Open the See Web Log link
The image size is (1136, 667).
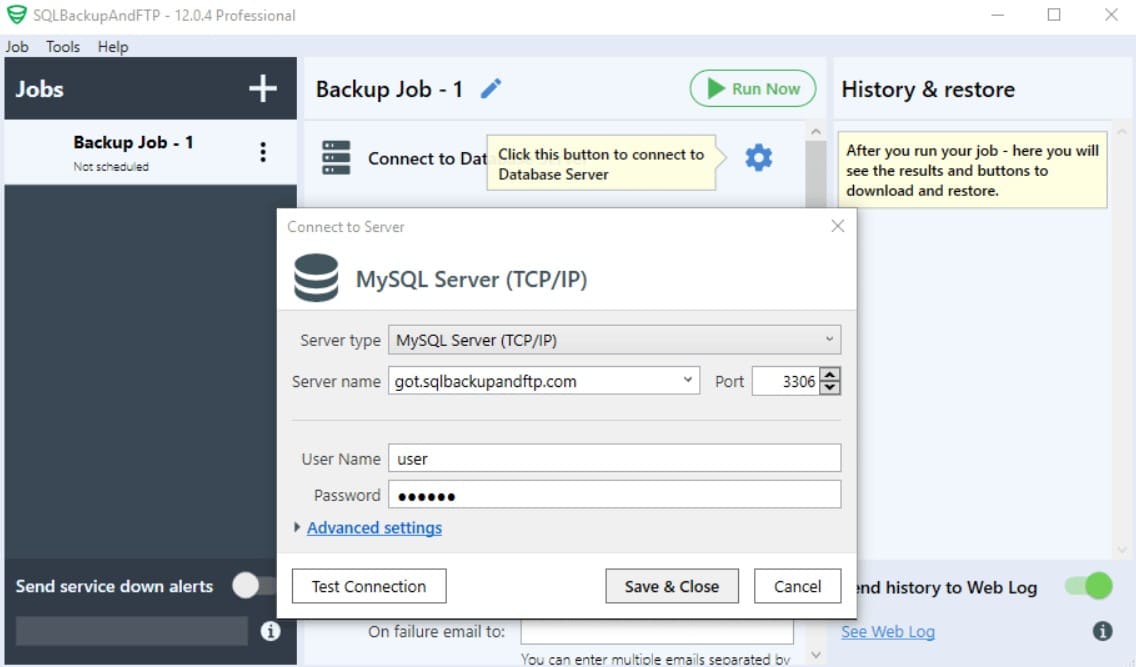888,632
